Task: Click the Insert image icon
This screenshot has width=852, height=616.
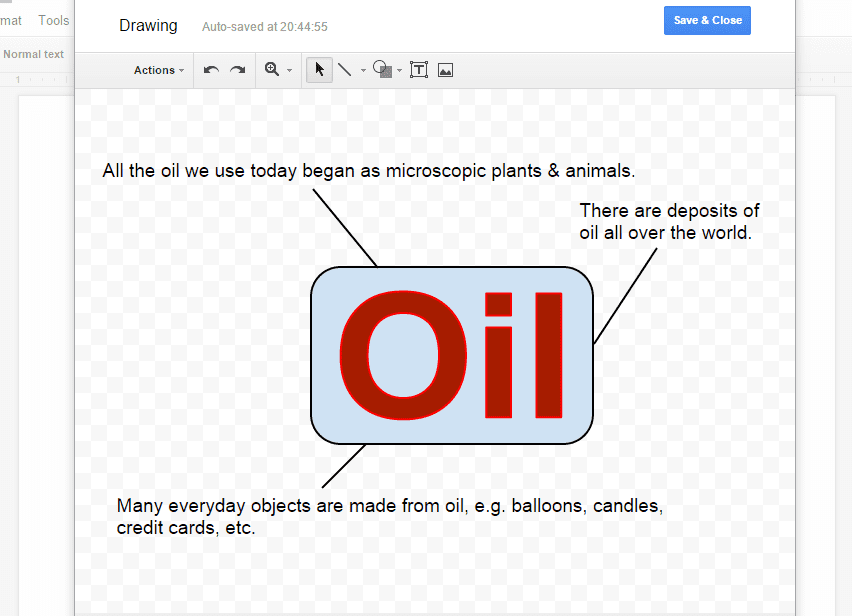Action: (444, 70)
